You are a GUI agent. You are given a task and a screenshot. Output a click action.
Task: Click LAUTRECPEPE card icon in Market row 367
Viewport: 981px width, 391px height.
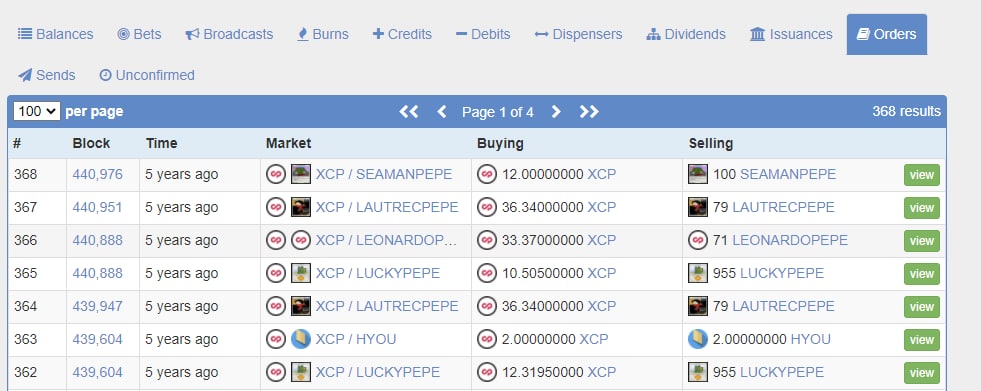coord(301,207)
